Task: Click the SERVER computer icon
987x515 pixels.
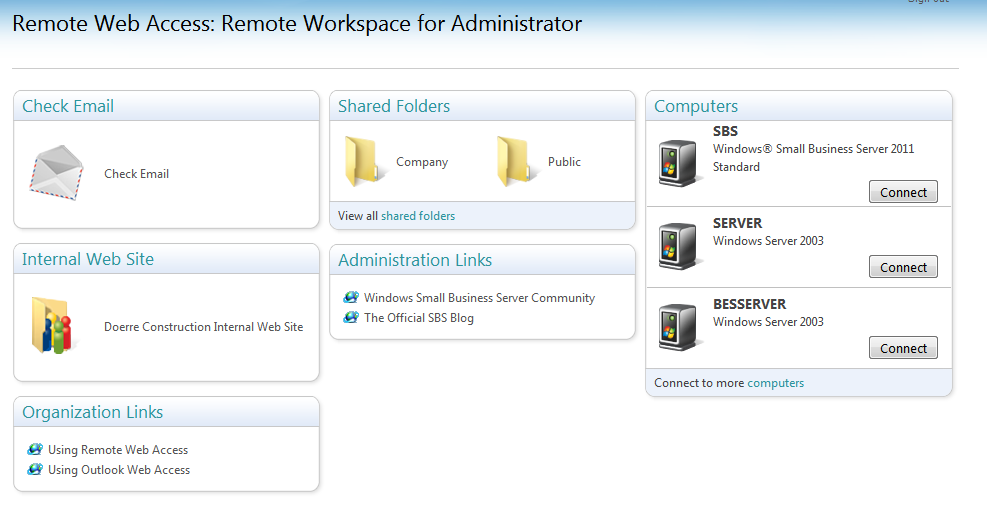Action: click(678, 246)
